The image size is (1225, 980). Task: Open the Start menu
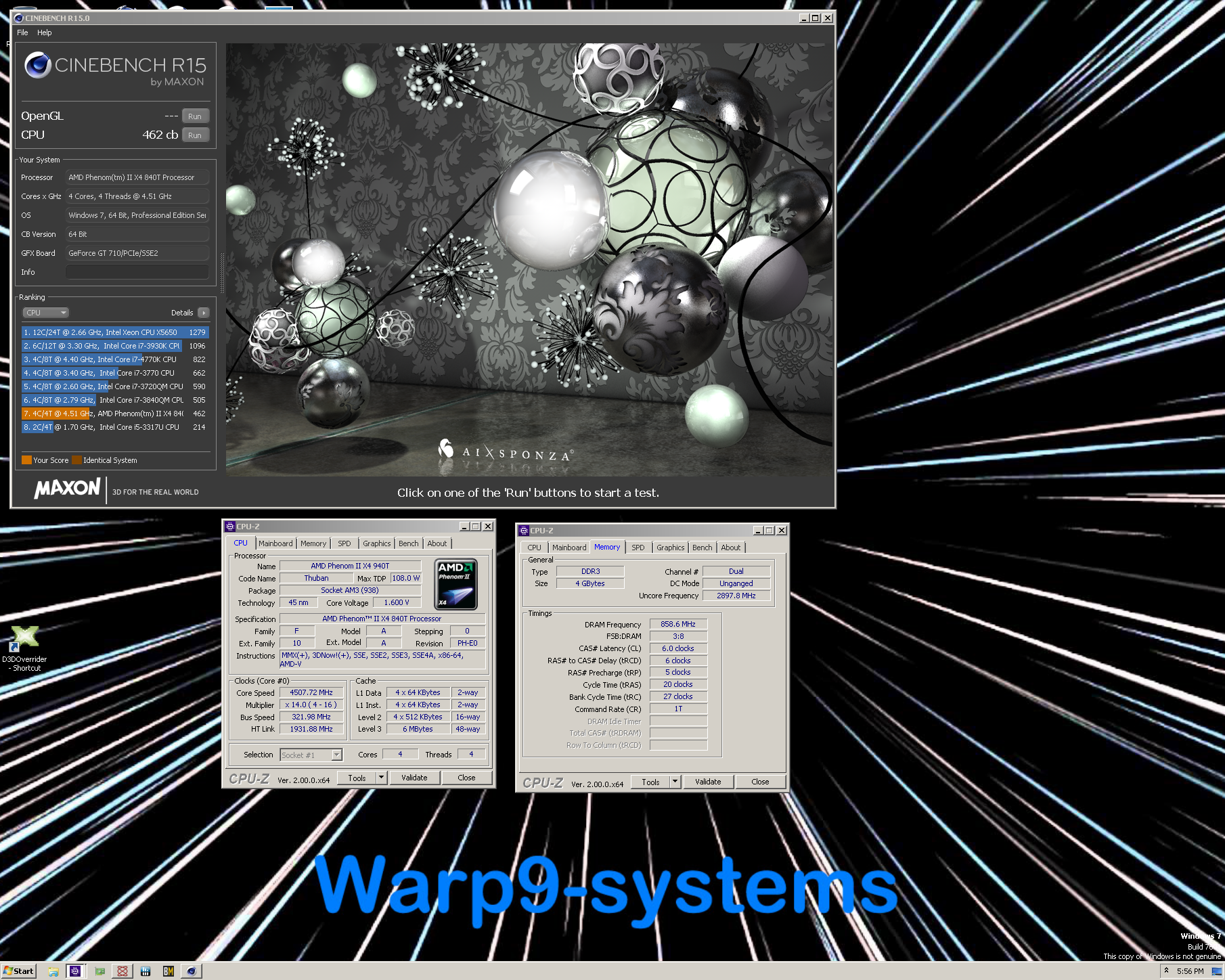pos(19,971)
